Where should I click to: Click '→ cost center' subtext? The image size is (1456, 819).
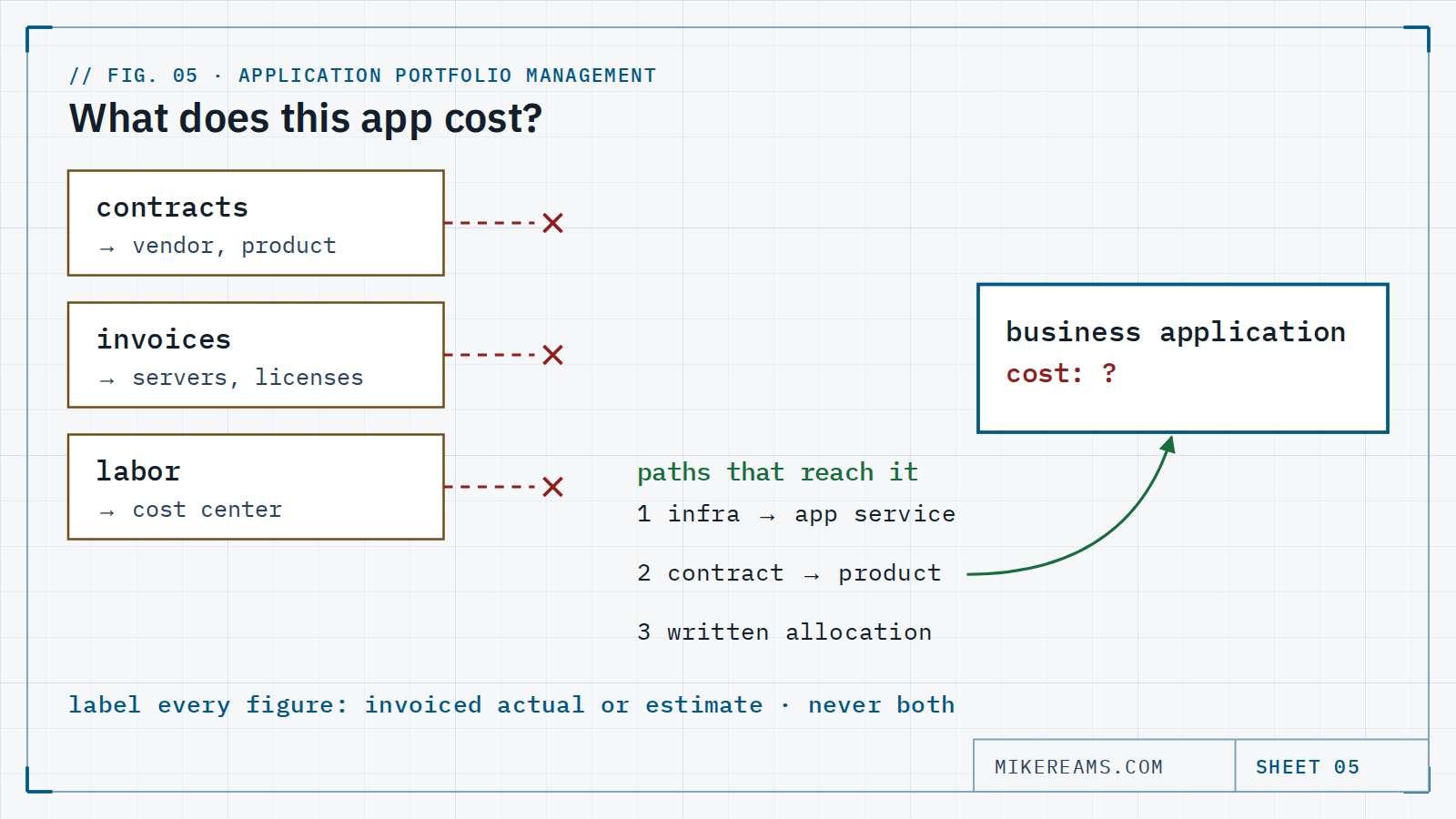point(190,510)
